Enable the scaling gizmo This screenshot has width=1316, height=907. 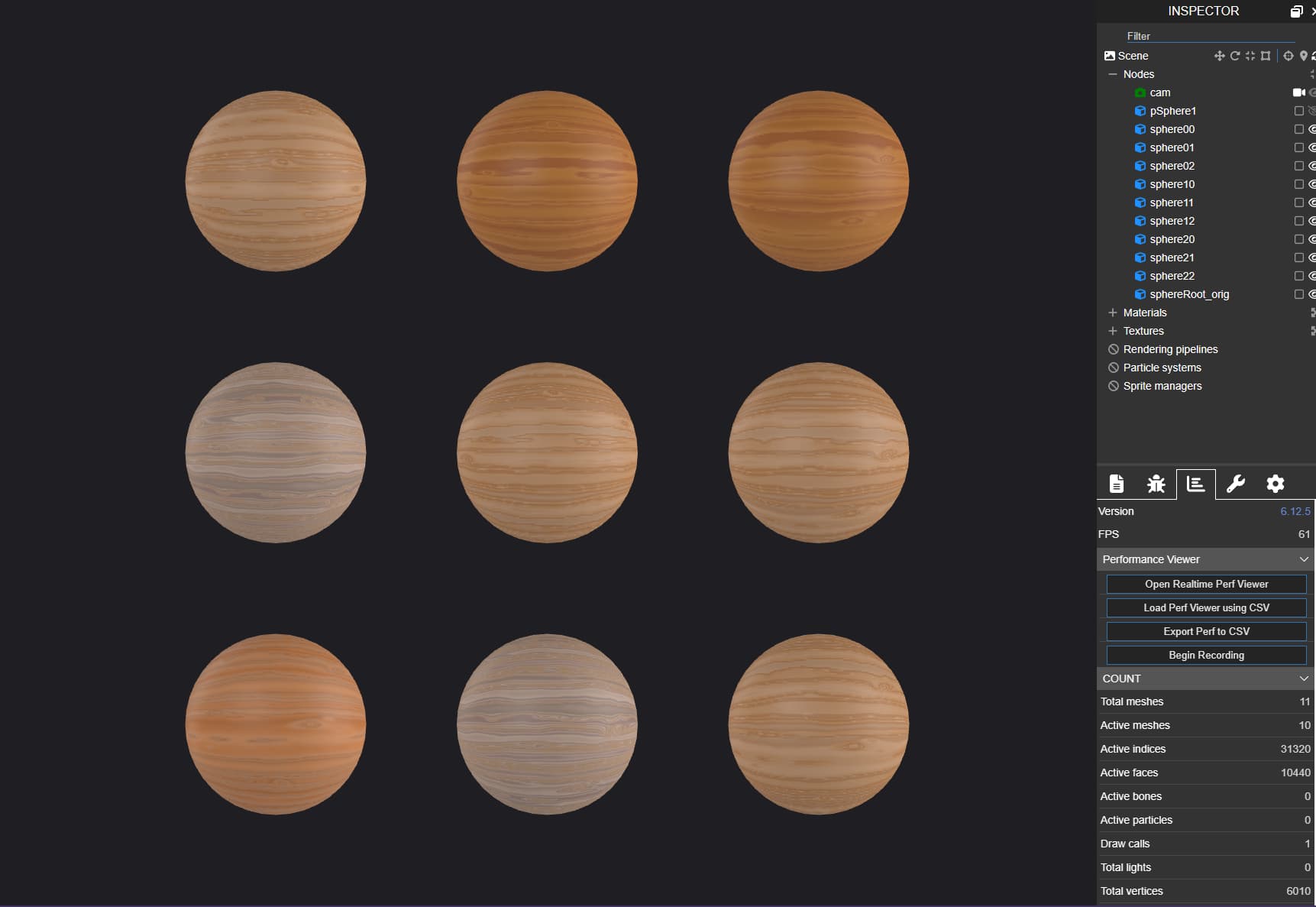point(1250,56)
